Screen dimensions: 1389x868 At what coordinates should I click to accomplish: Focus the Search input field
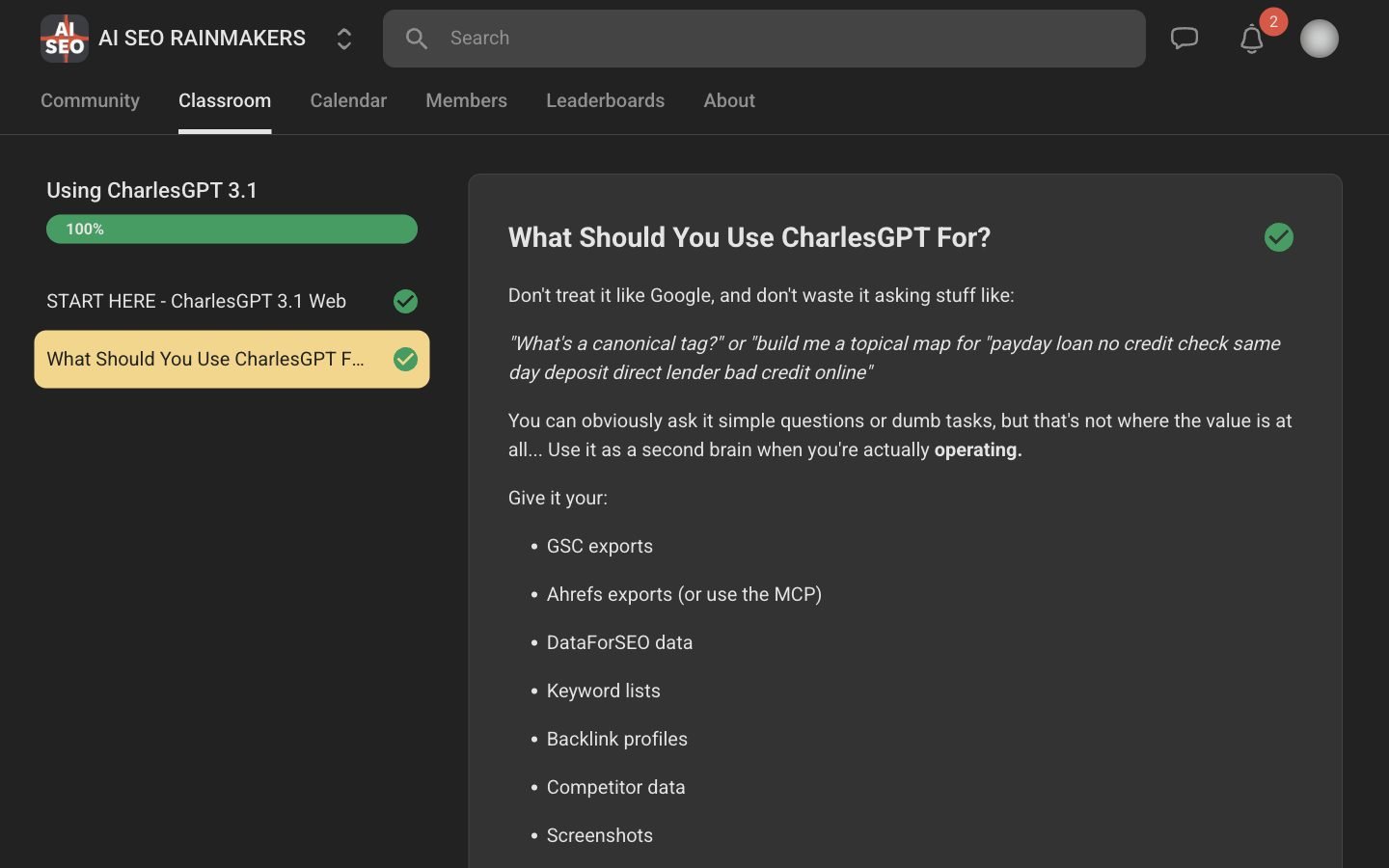pos(764,39)
